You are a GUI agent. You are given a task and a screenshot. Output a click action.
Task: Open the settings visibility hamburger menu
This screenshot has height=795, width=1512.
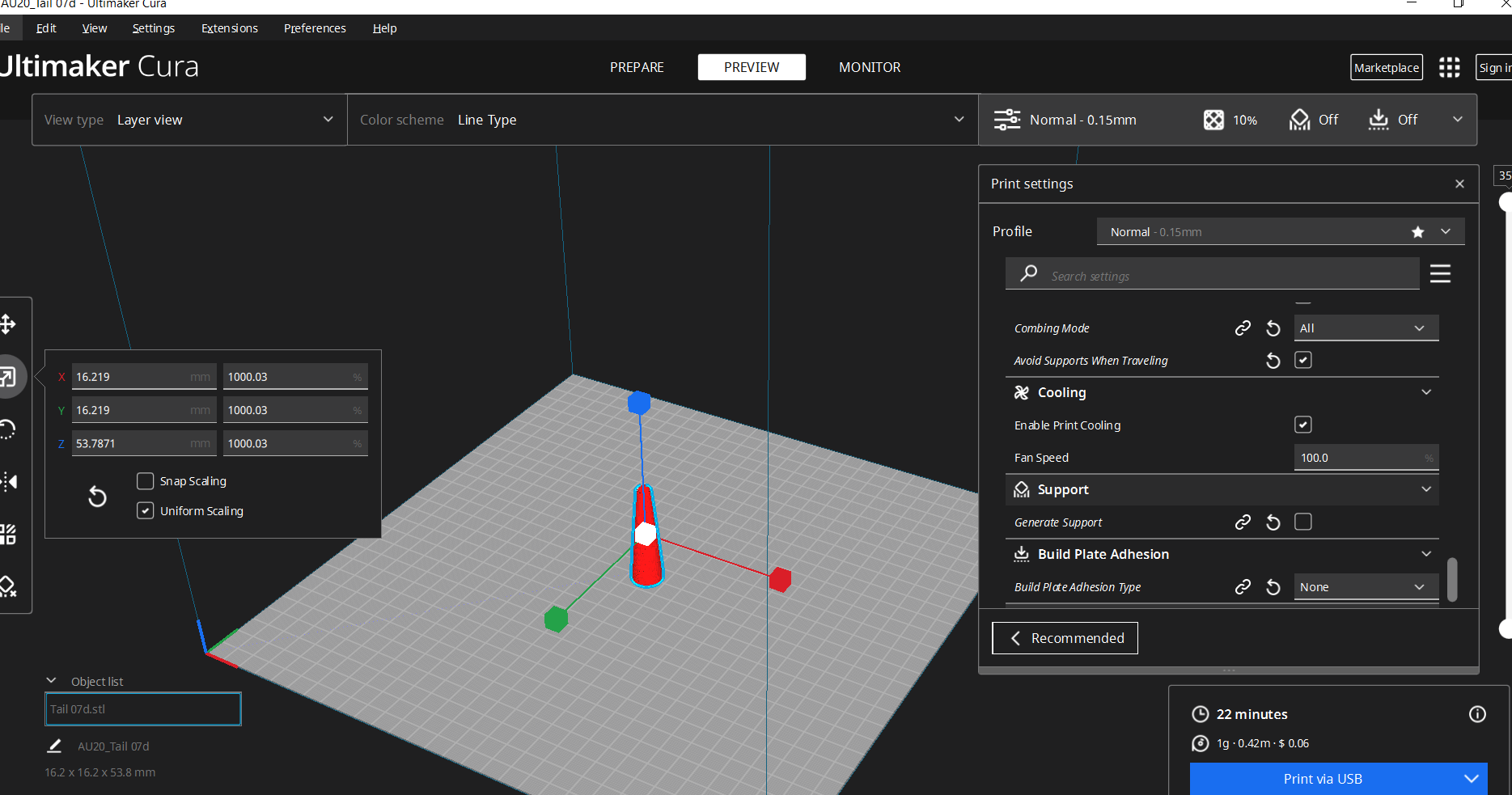tap(1440, 273)
